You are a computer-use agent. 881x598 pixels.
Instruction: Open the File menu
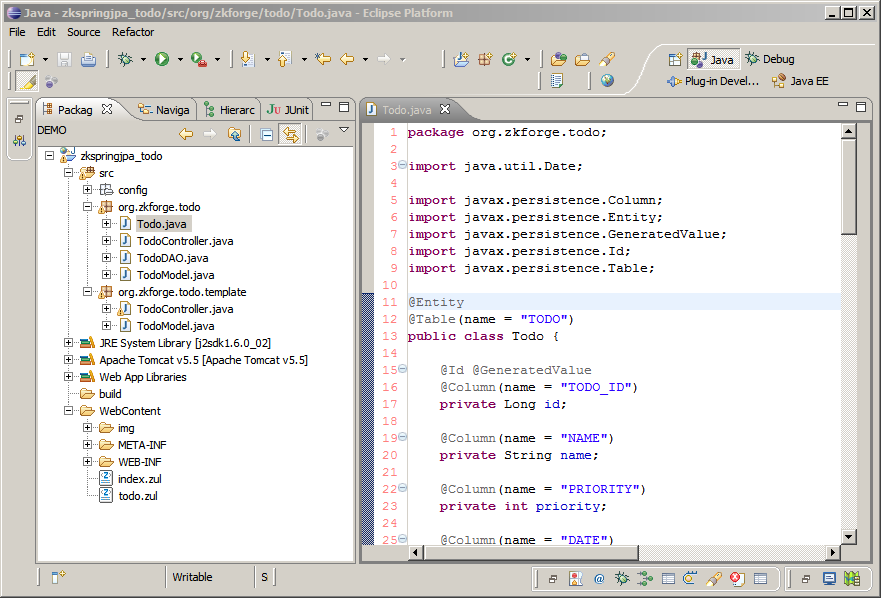17,32
